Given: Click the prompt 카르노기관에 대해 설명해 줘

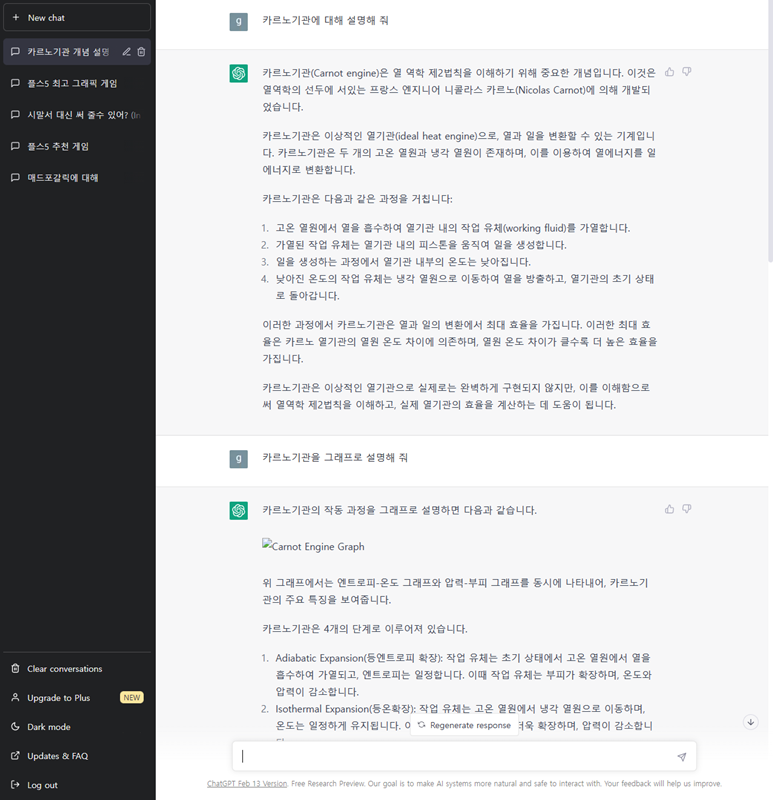Looking at the screenshot, I should click(326, 20).
